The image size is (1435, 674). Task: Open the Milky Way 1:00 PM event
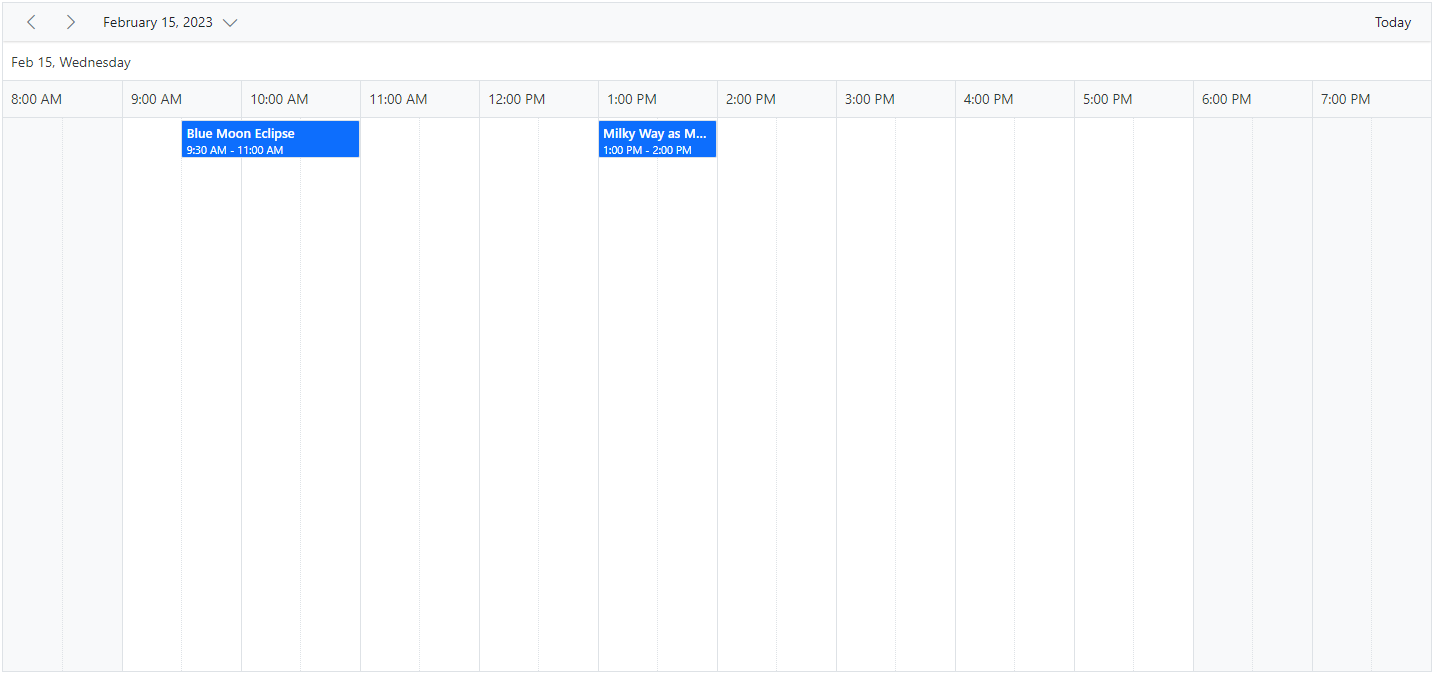click(x=657, y=140)
